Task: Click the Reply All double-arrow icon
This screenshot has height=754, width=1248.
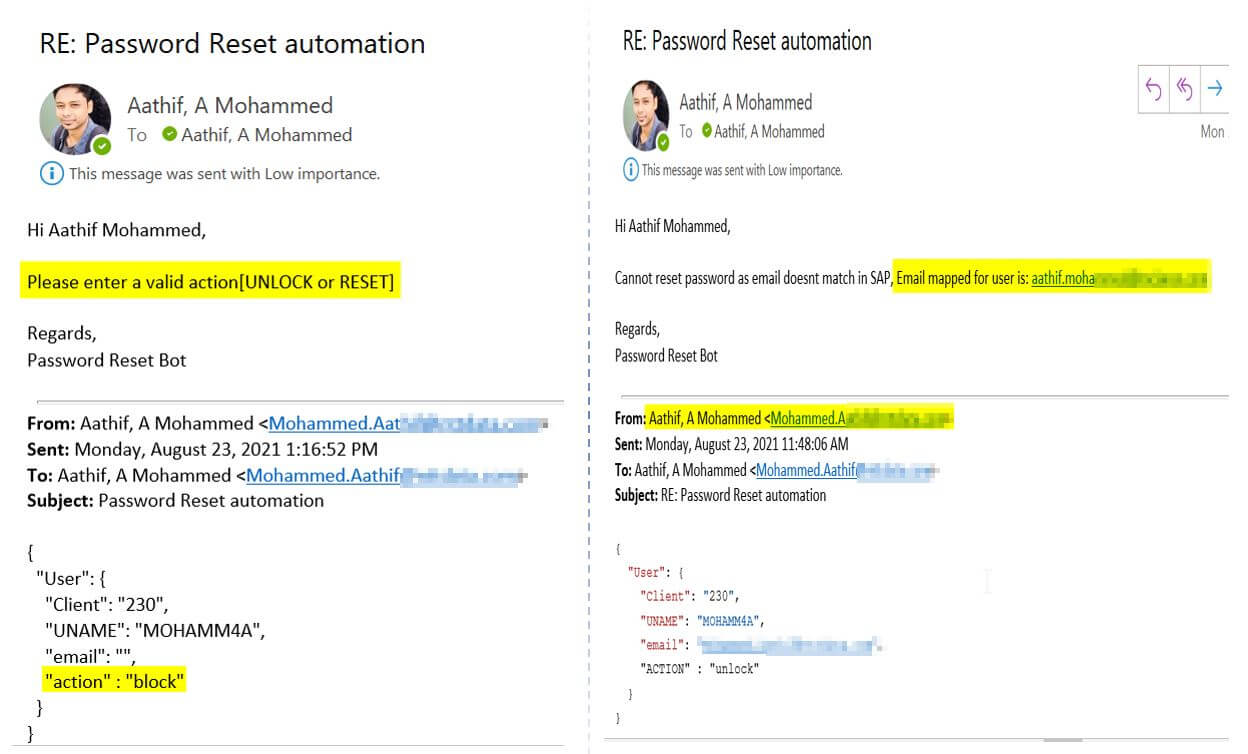Action: pyautogui.click(x=1184, y=89)
